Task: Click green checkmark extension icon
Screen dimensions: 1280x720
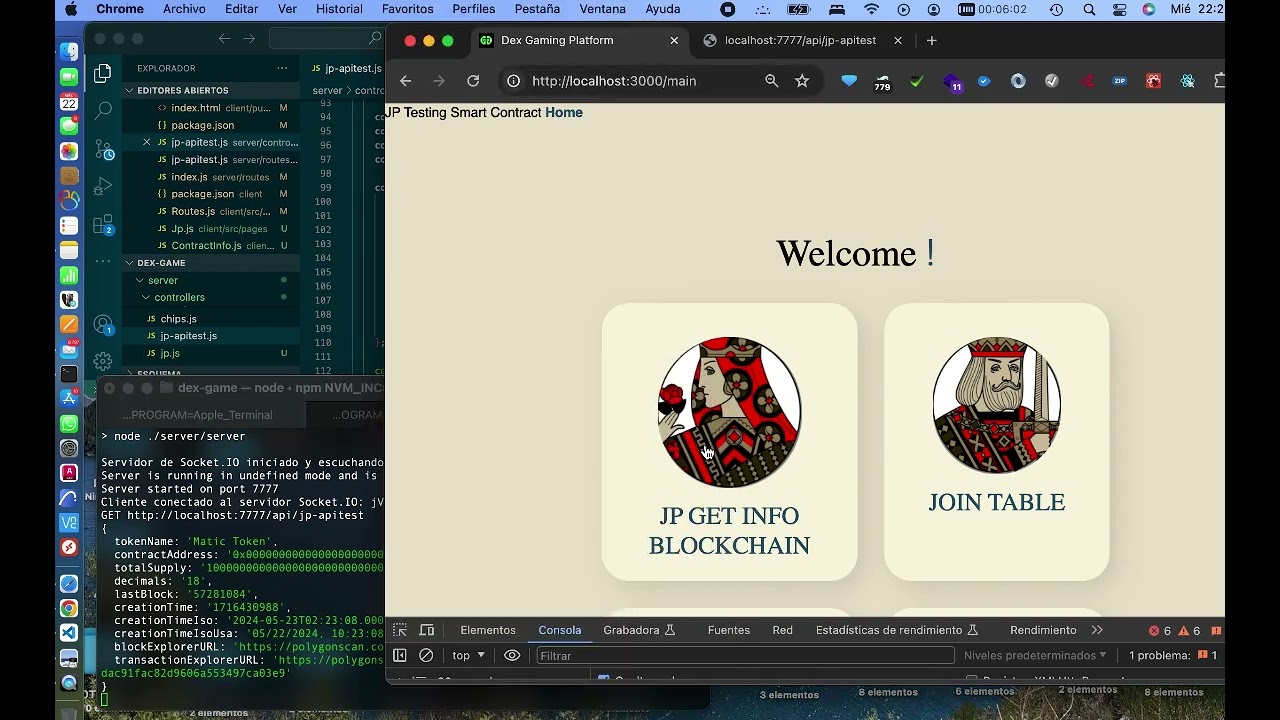Action: tap(917, 81)
